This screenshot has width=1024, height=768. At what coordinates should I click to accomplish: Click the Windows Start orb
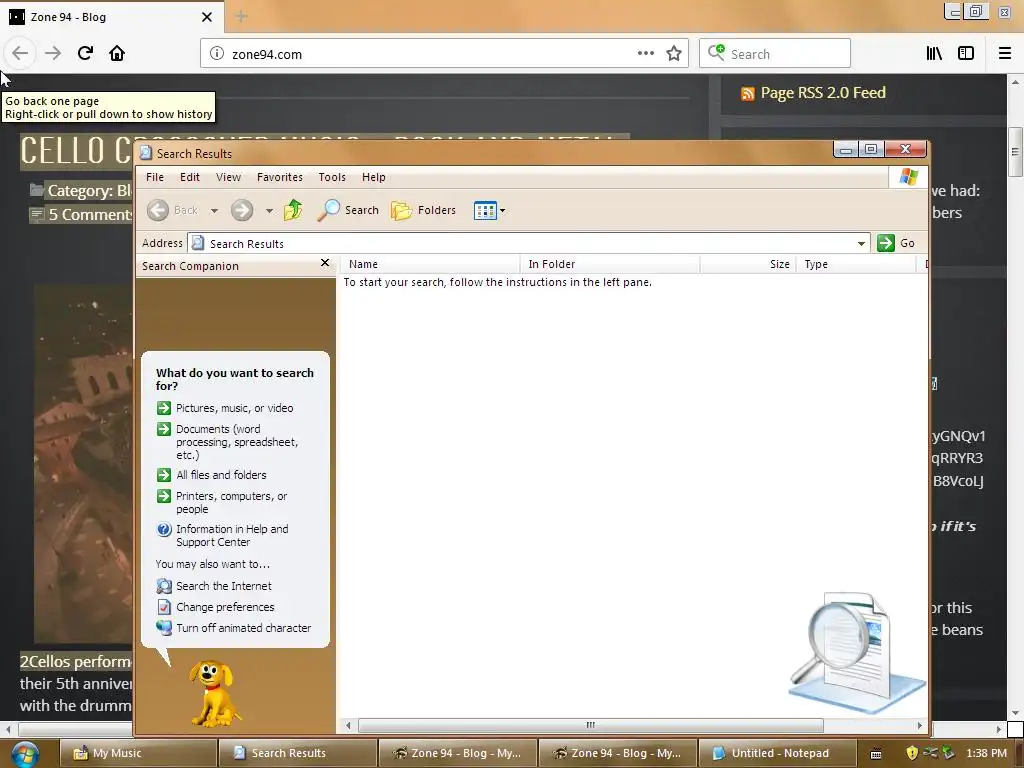(25, 754)
